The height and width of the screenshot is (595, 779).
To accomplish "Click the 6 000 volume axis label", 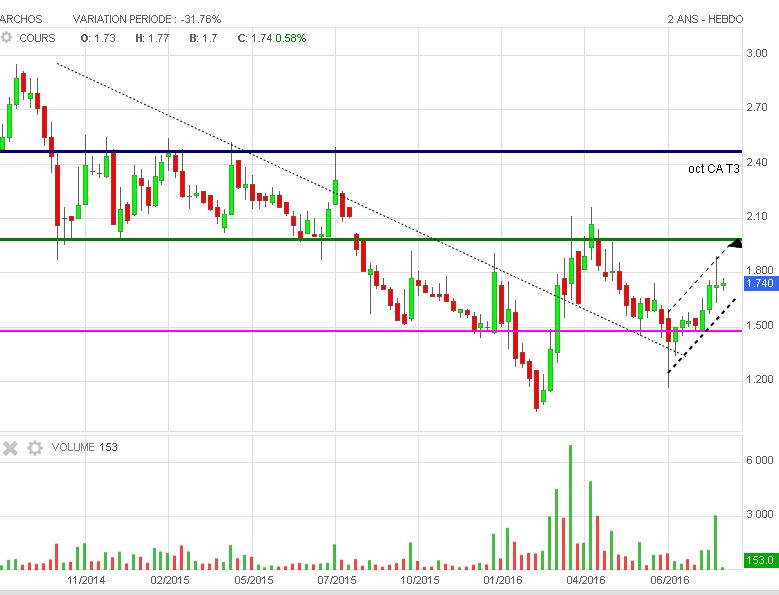I will coord(760,460).
